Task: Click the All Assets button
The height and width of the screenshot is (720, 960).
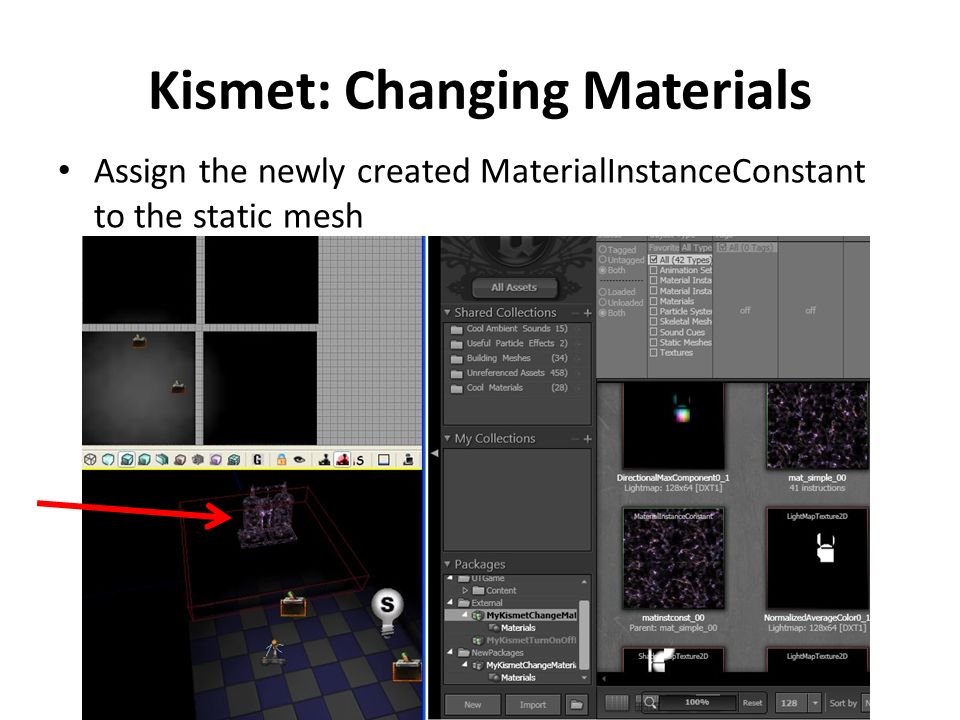Action: coord(514,287)
